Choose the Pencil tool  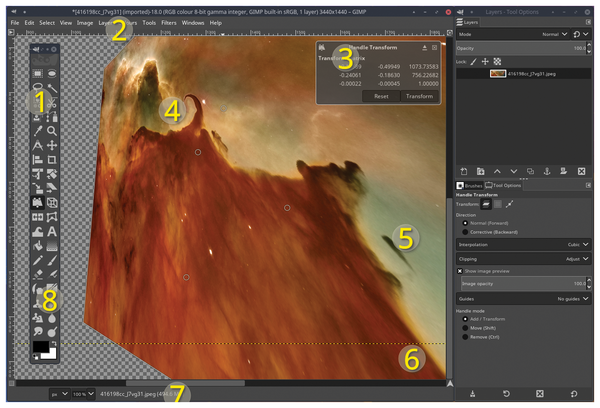pos(38,260)
